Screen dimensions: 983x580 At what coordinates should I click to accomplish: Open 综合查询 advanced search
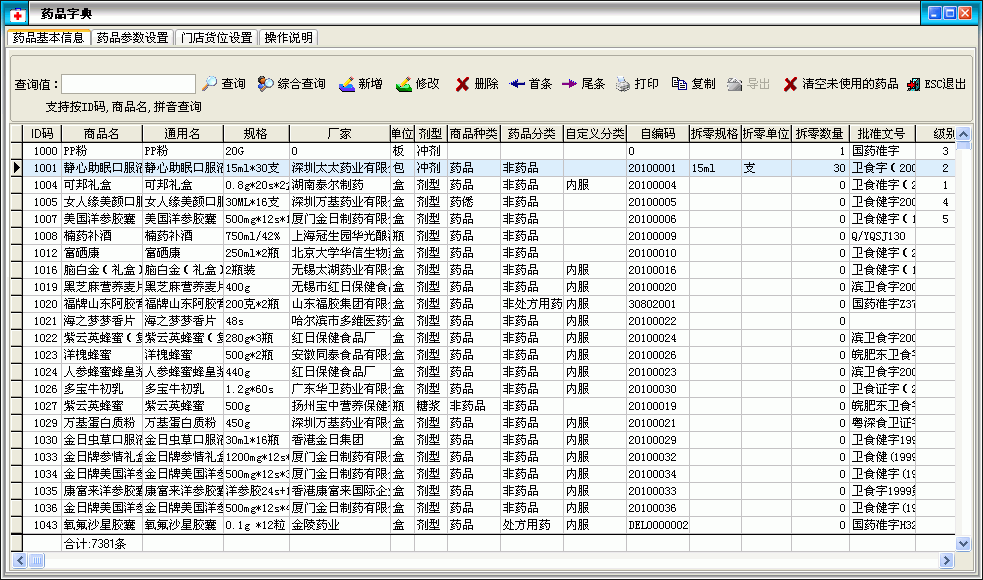tap(292, 84)
